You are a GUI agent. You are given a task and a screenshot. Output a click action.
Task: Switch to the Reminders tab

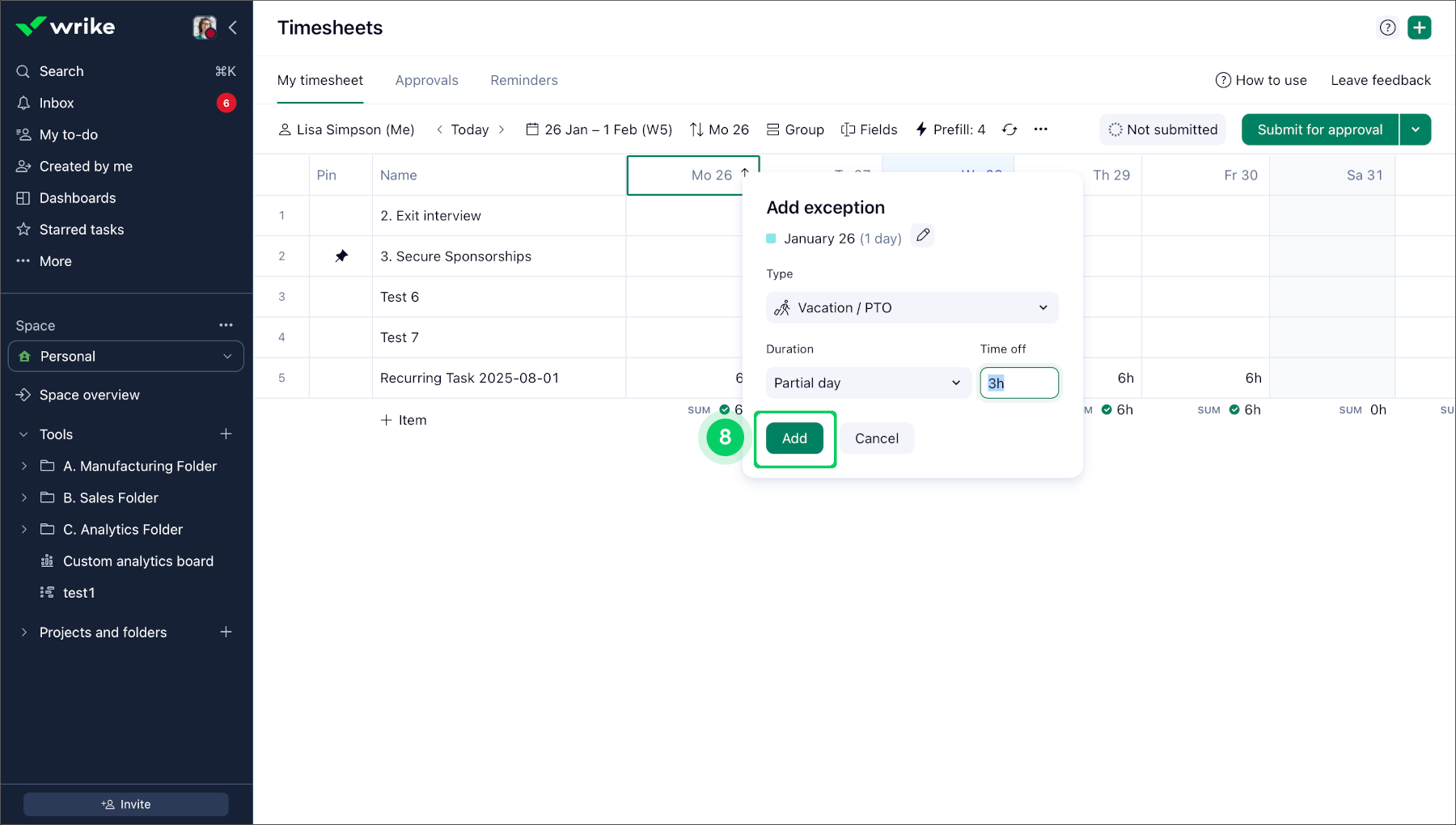[523, 80]
